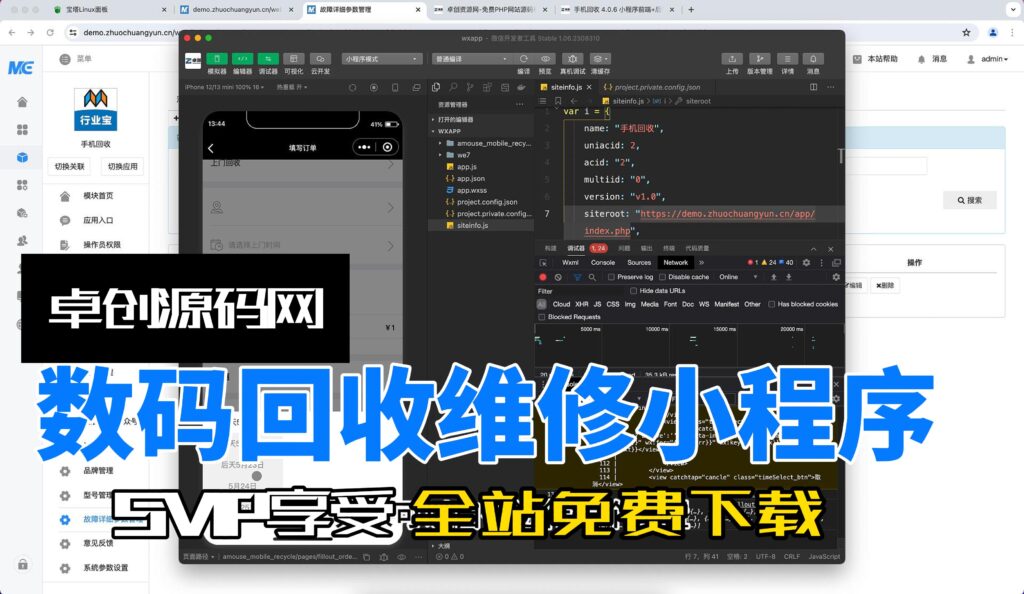1024x594 pixels.
Task: Reload the browser page
Action: point(50,32)
